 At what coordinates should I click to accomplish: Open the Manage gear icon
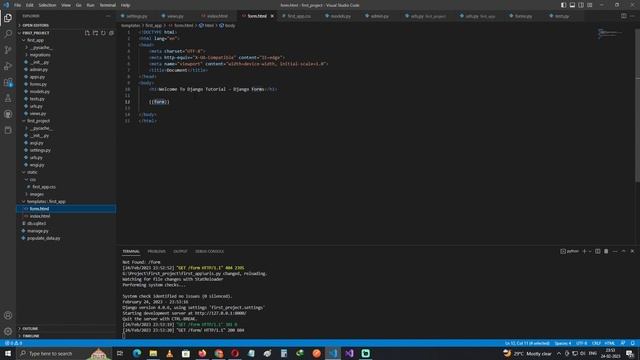pyautogui.click(x=8, y=331)
